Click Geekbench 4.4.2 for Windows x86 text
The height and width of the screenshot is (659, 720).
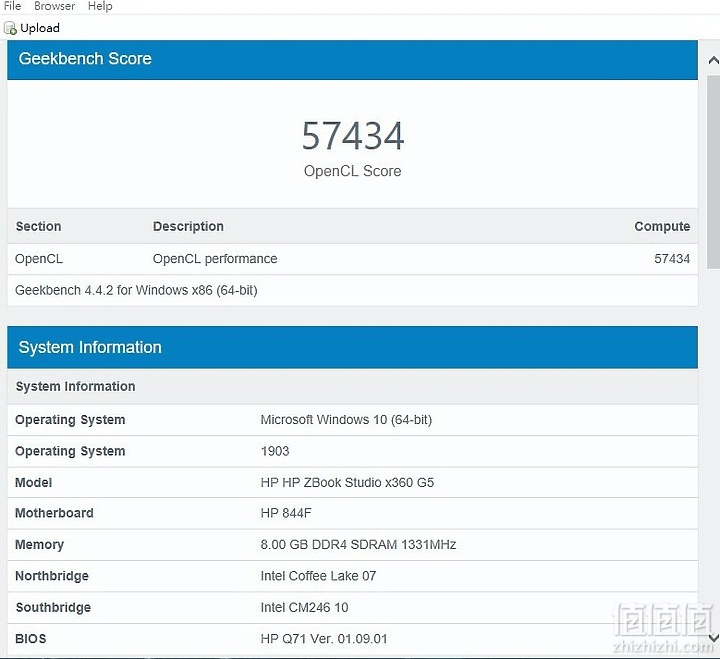[136, 290]
